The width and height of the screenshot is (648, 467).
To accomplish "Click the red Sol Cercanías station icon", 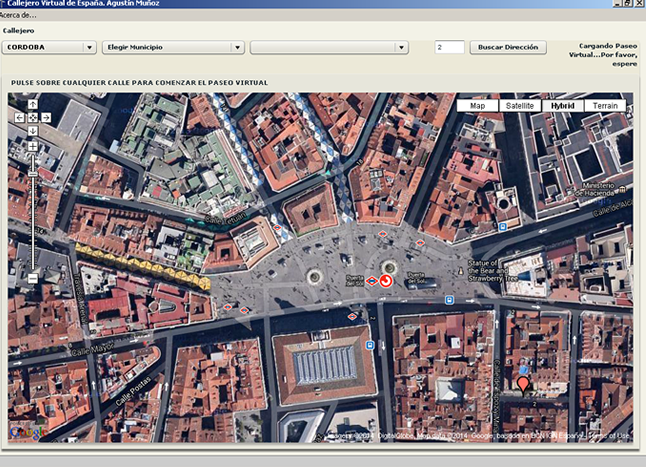I will (x=386, y=281).
